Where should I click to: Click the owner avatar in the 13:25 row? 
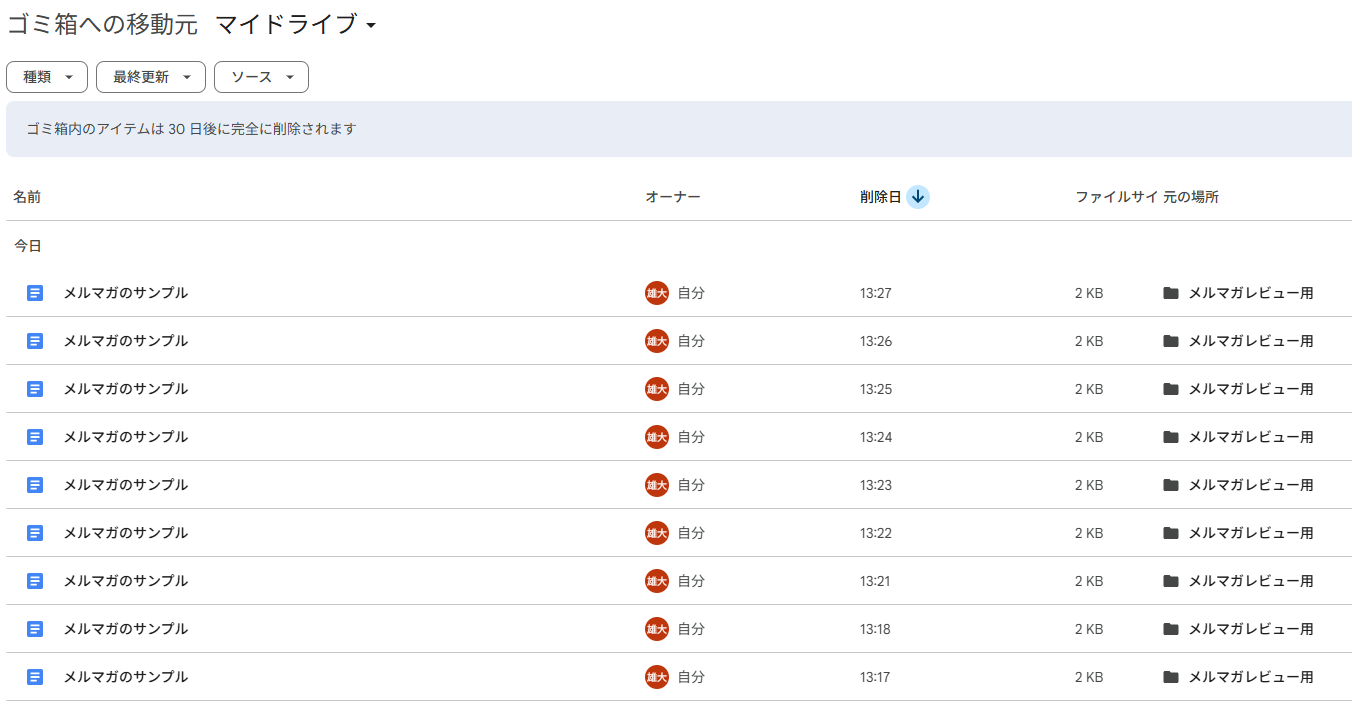657,389
